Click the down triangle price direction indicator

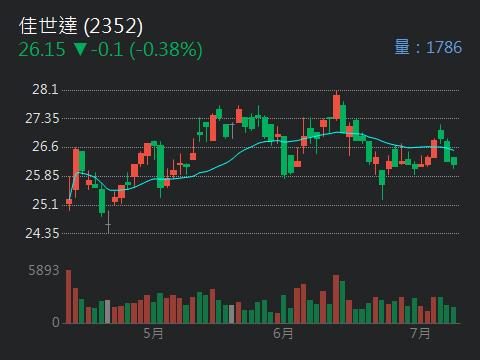tap(80, 49)
